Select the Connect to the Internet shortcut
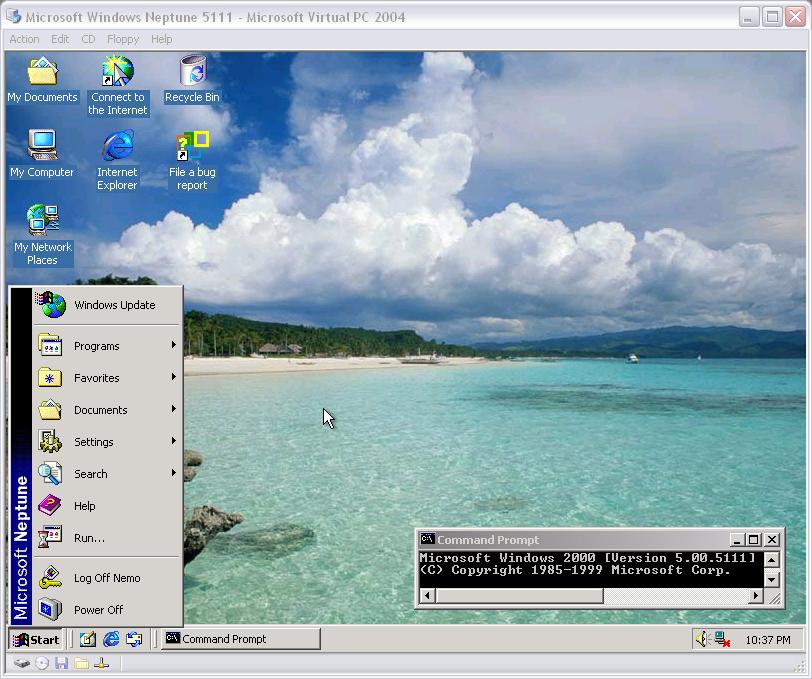 pyautogui.click(x=118, y=86)
